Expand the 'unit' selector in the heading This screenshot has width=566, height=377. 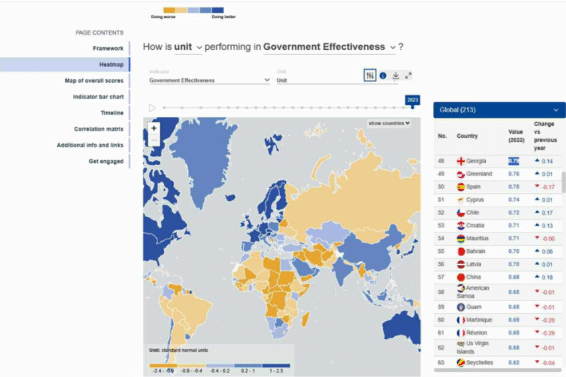[x=188, y=47]
